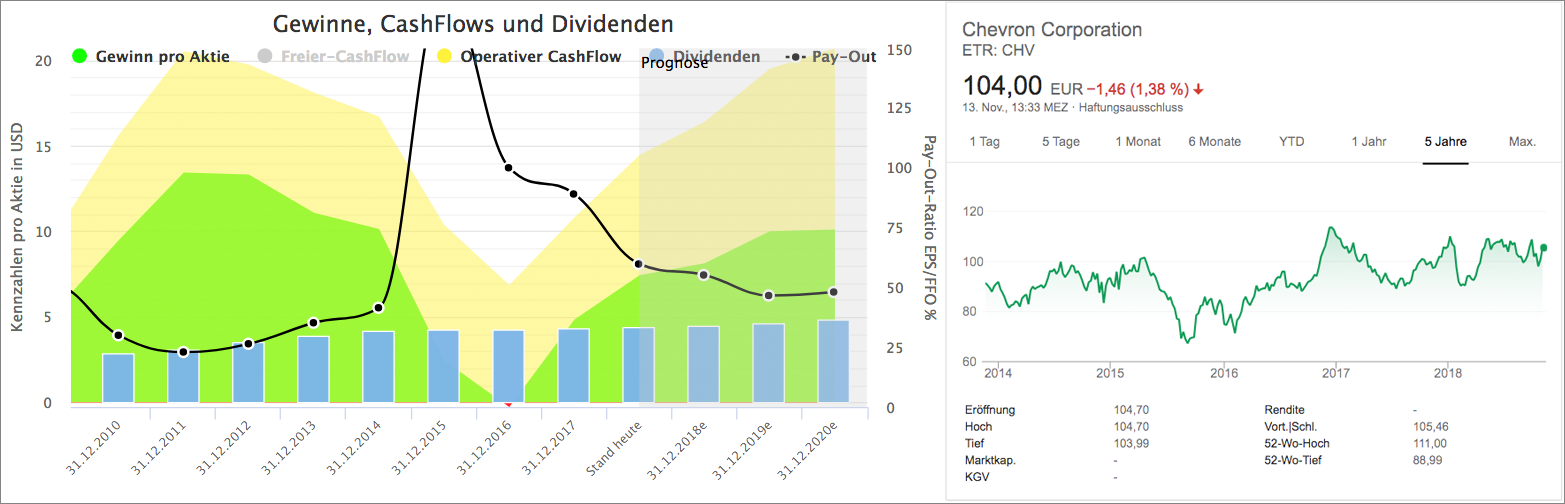
Task: Open the 1 Monat range tab
Action: [1138, 142]
